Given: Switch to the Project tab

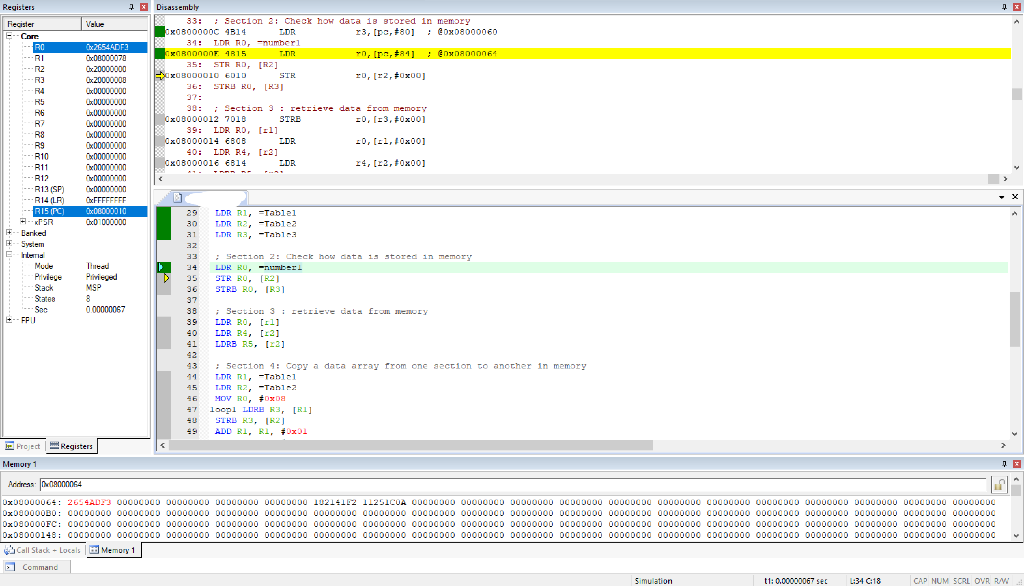Looking at the screenshot, I should pos(23,446).
